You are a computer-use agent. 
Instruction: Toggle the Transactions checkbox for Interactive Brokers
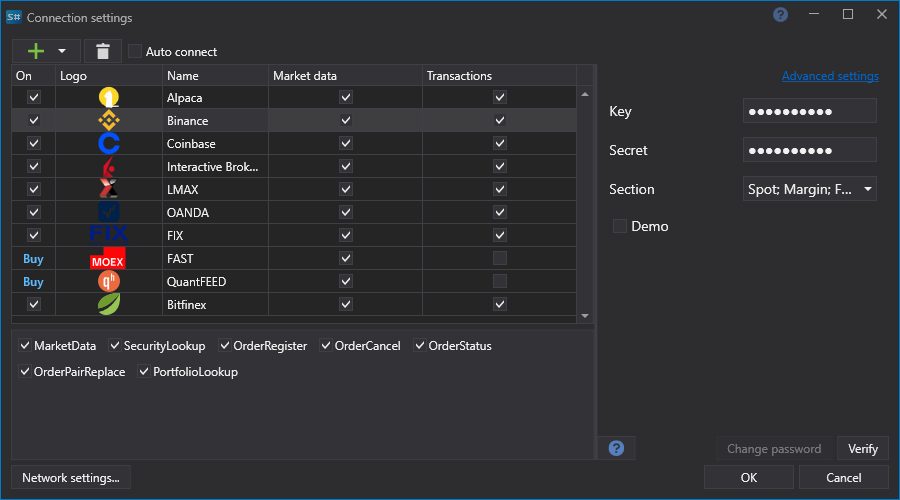tap(500, 166)
